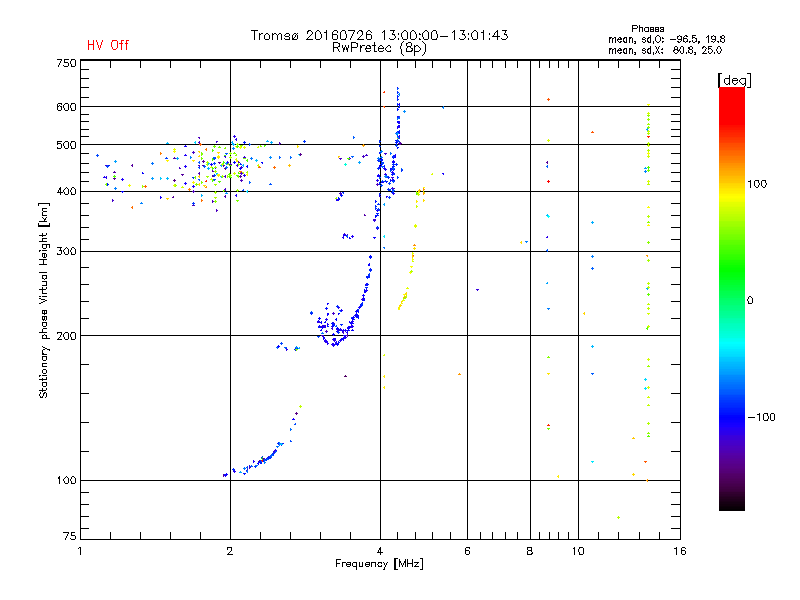The height and width of the screenshot is (600, 800).
Task: Click the colorbar tick label '-100'
Action: pyautogui.click(x=761, y=417)
